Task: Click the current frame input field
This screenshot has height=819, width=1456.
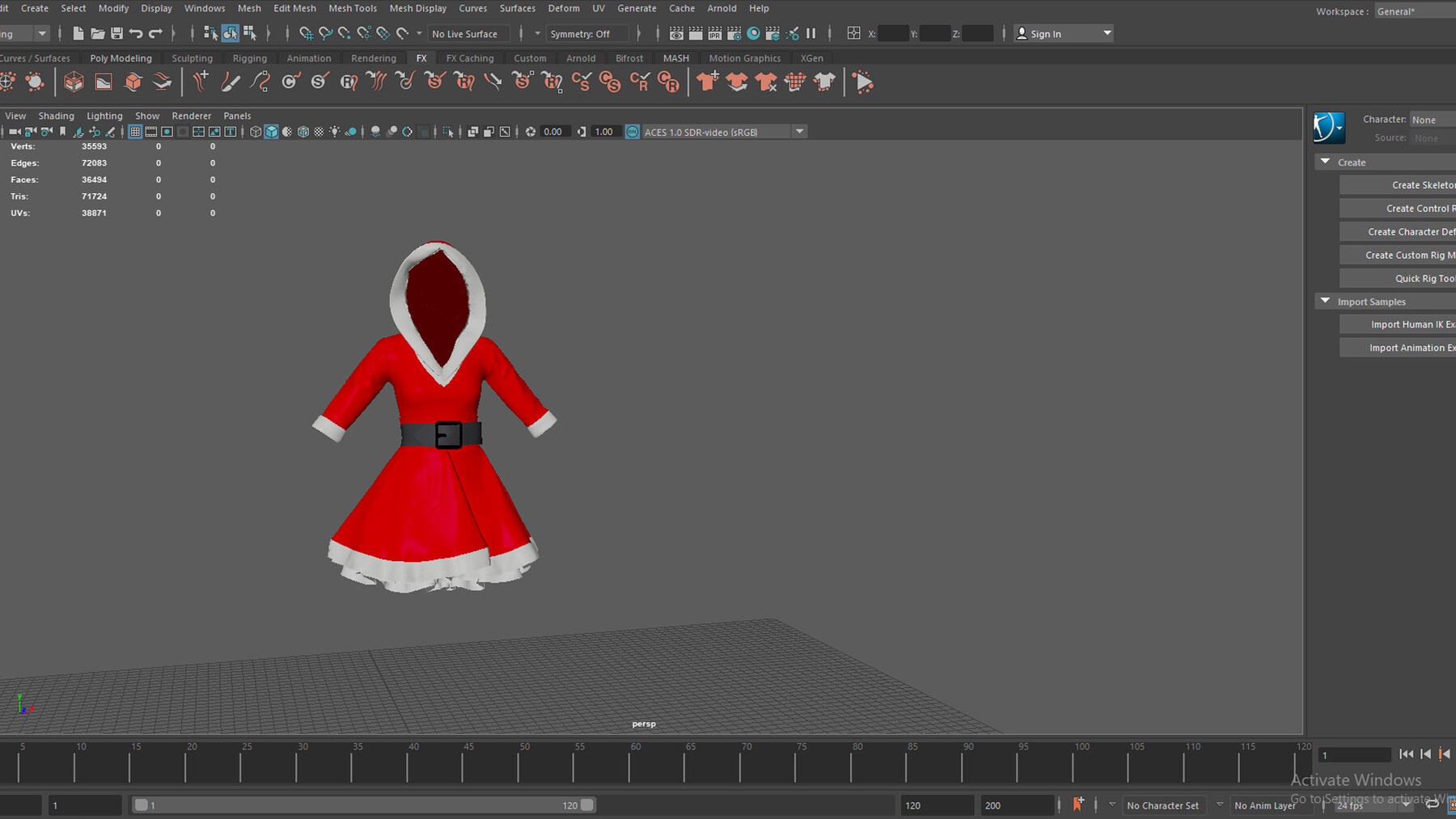Action: [x=1355, y=754]
